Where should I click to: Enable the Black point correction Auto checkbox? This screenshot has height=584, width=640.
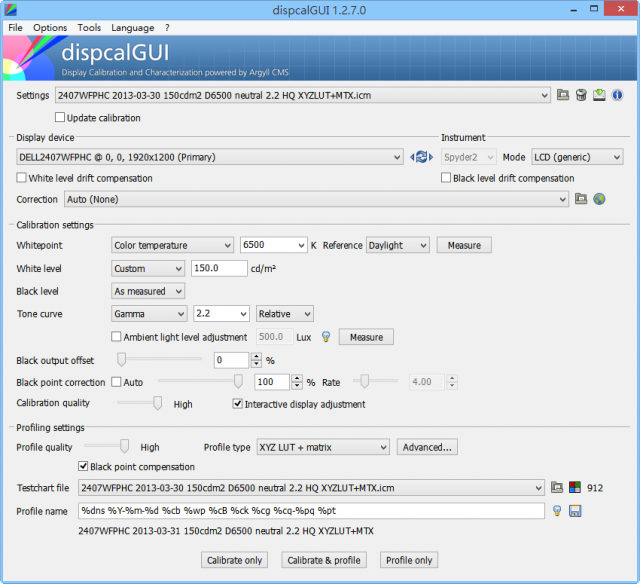(x=116, y=382)
